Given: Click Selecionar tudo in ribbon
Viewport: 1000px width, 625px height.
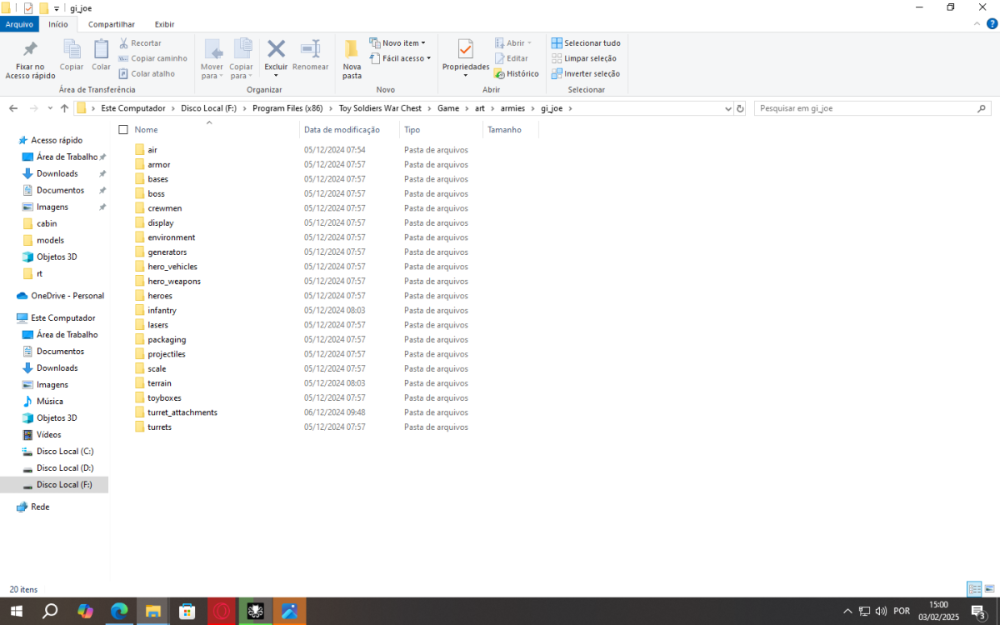Looking at the screenshot, I should (x=585, y=43).
